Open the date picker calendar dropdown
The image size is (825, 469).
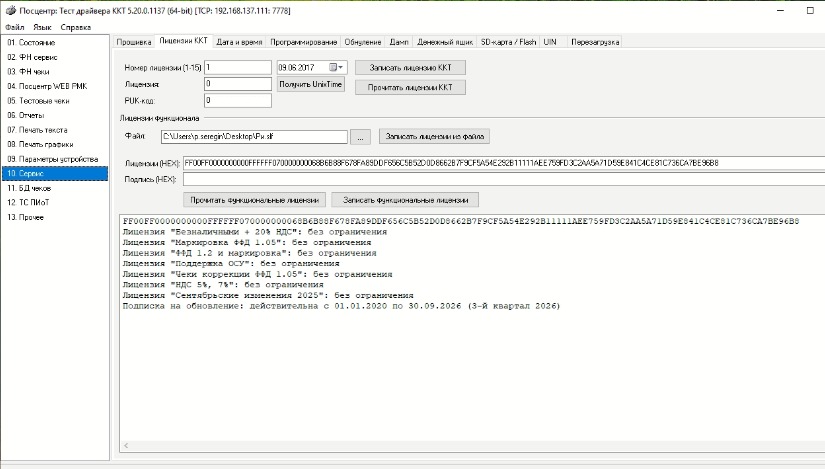click(336, 67)
